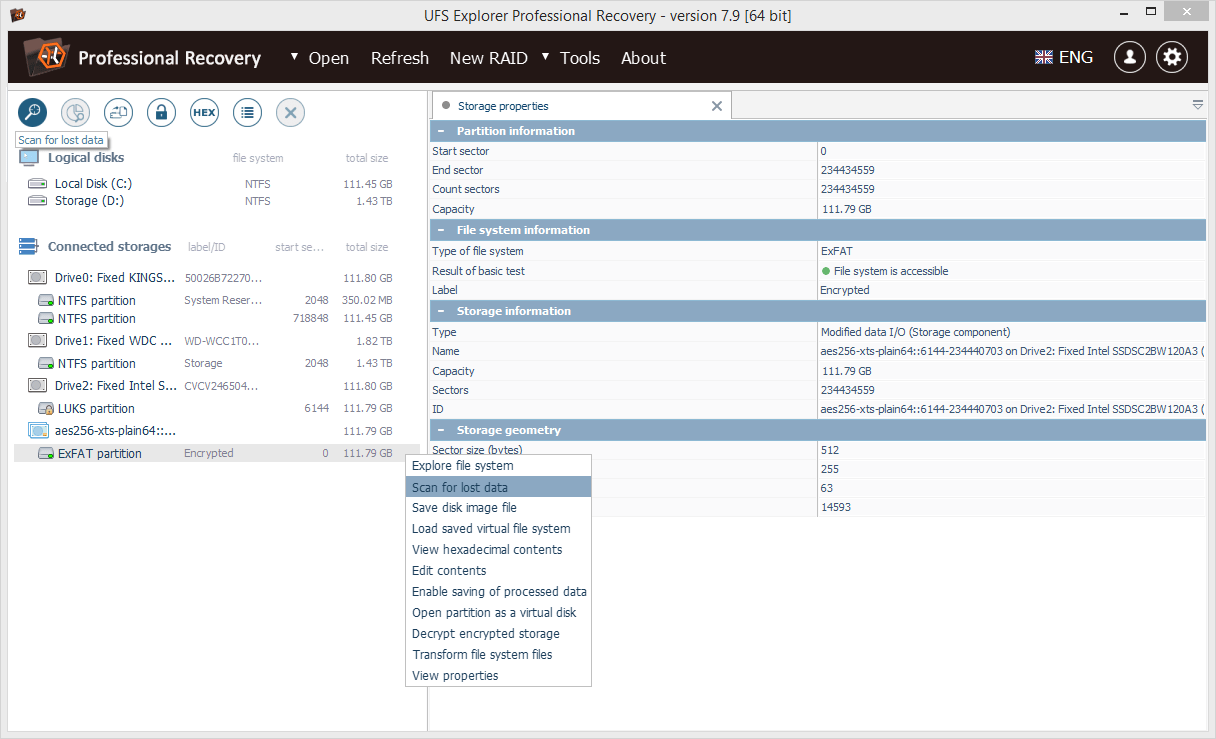Choose Edit contents from context menu
Screen dimensions: 1216x739
tap(498, 571)
